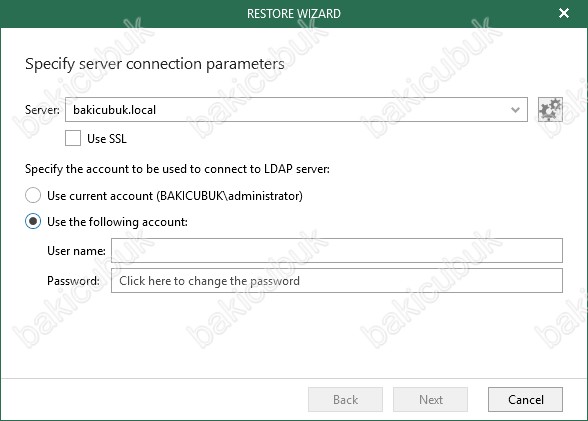Click the 'Server:' field label
Image resolution: width=588 pixels, height=421 pixels.
click(42, 110)
